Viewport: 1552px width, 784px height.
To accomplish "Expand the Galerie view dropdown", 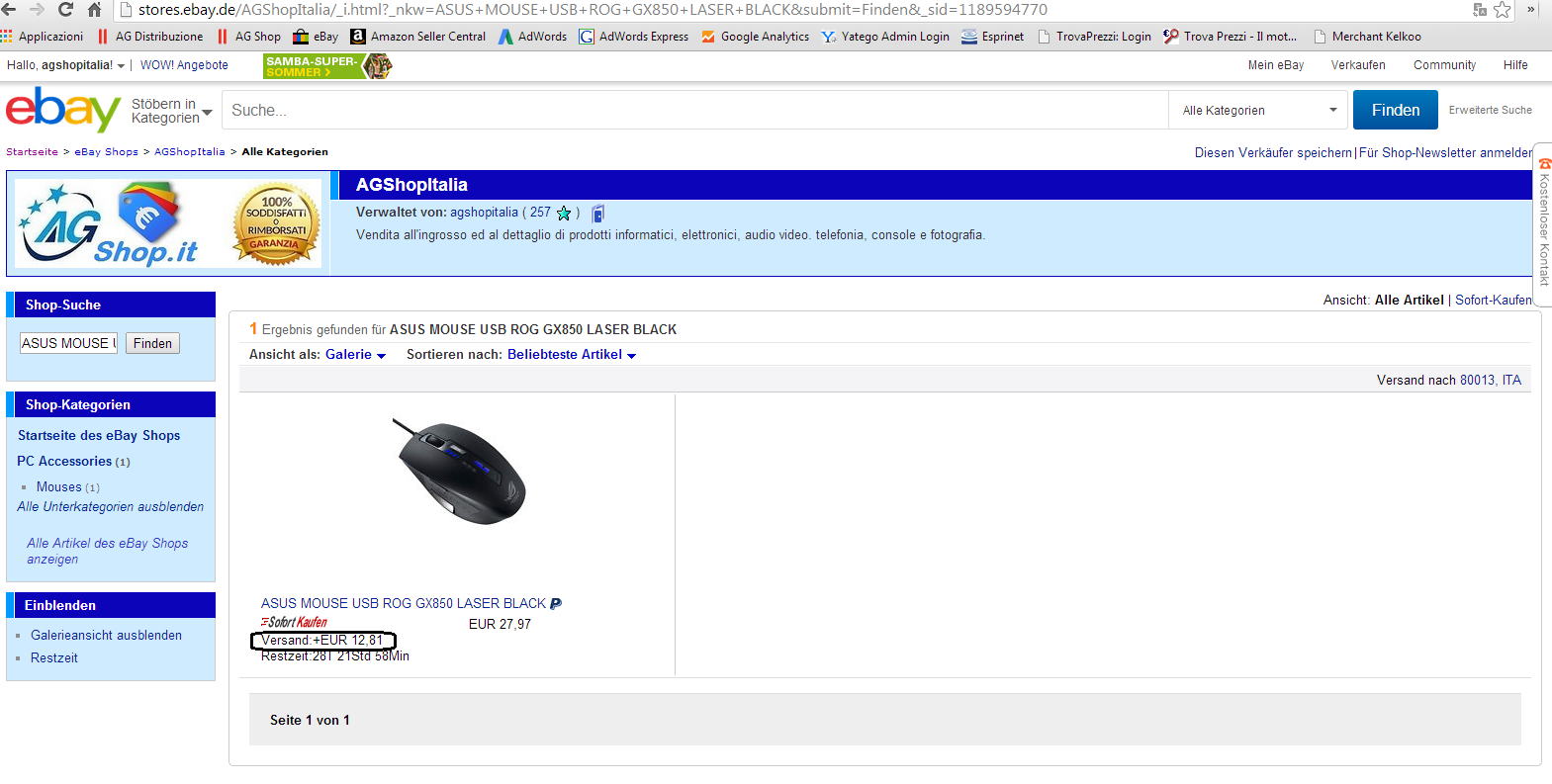I will click(355, 355).
